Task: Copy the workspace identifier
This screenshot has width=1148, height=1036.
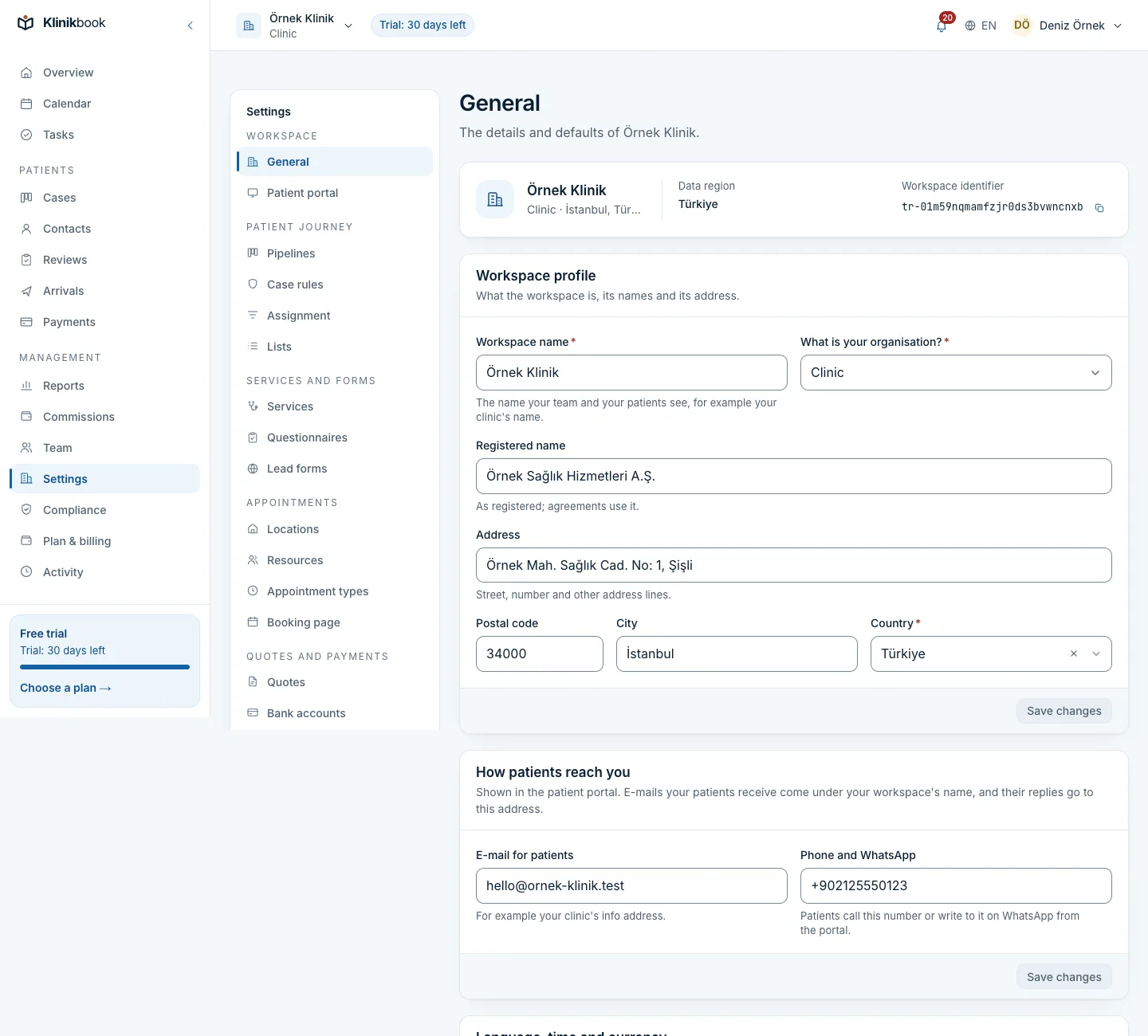Action: pyautogui.click(x=1099, y=208)
